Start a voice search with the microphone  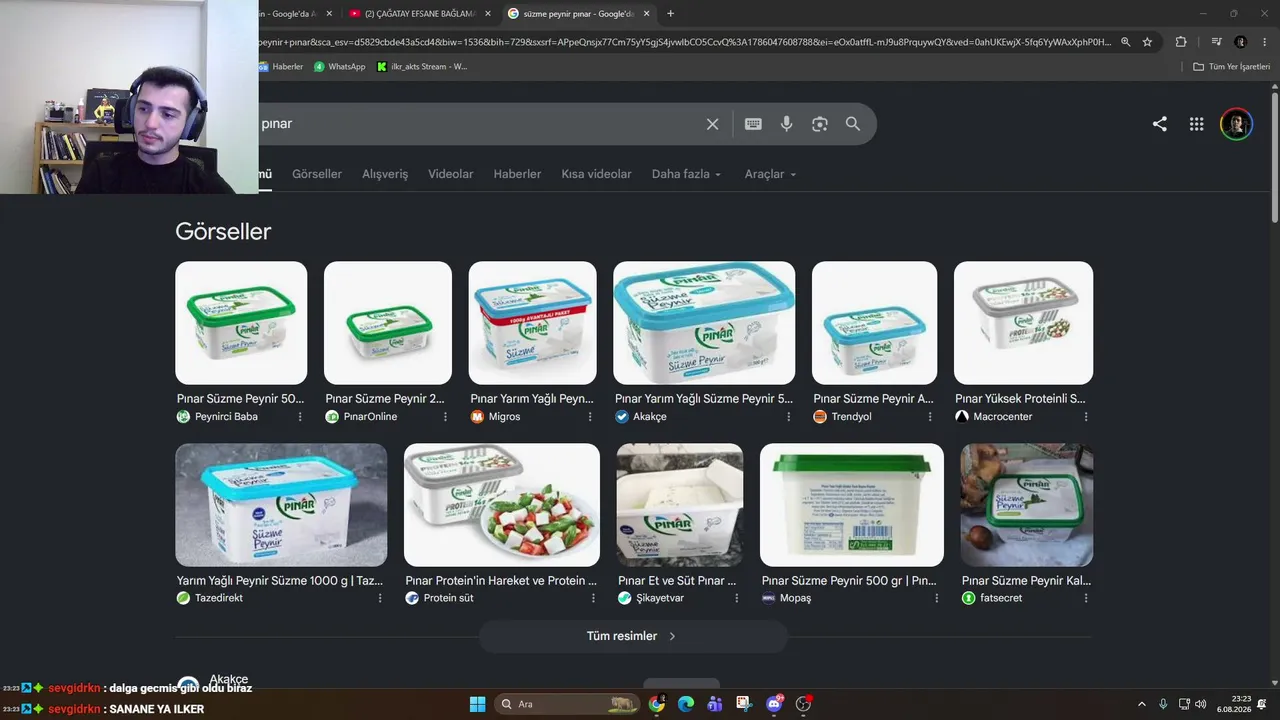(x=787, y=124)
